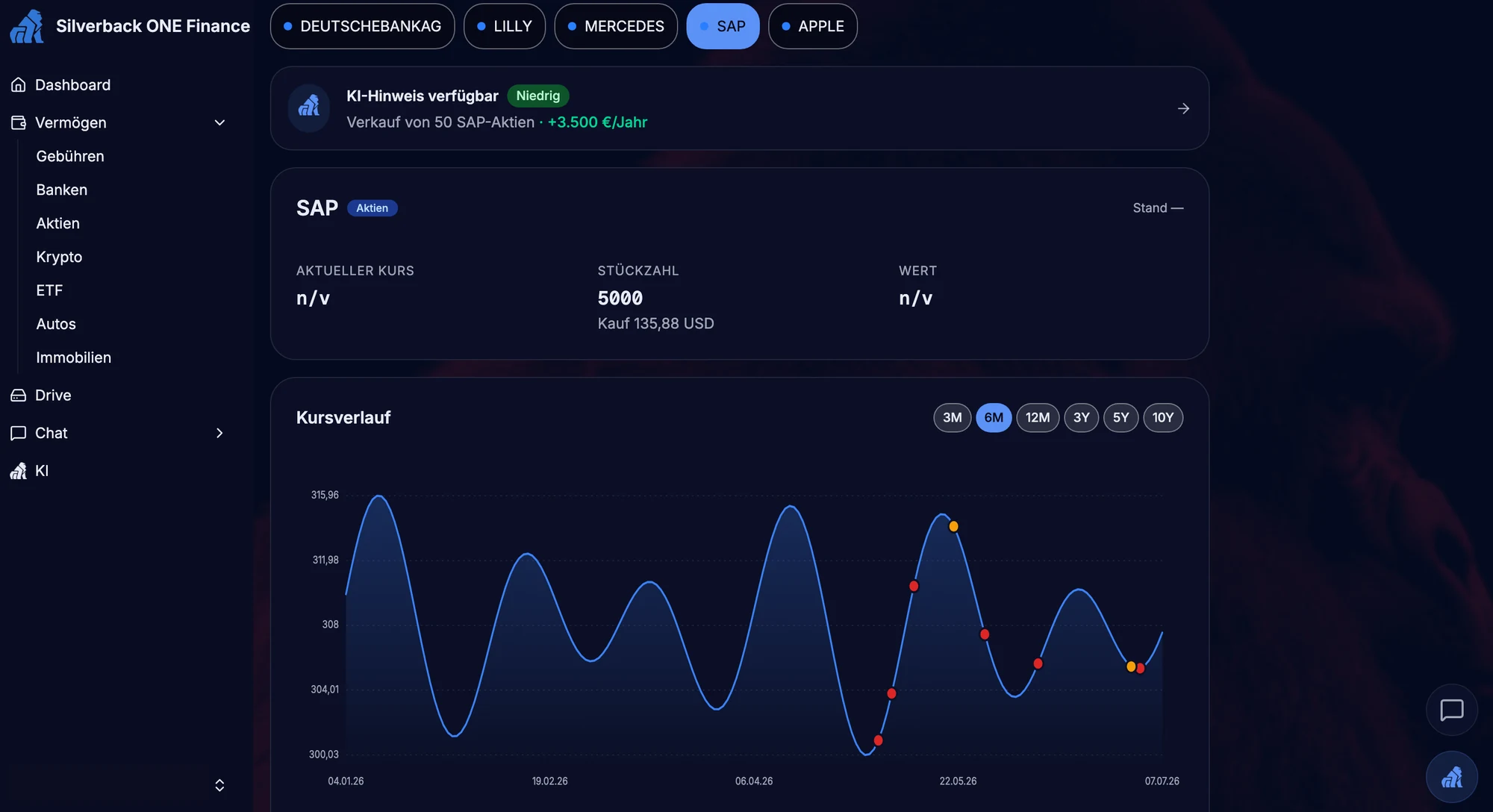Launch the floating gorilla assistant button
The width and height of the screenshot is (1493, 812).
(1451, 777)
